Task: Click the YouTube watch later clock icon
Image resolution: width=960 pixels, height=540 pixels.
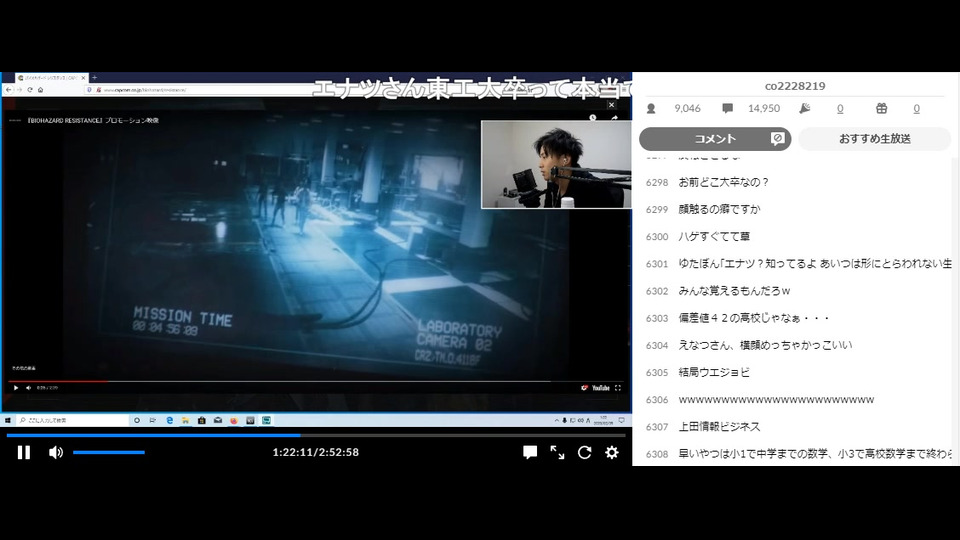Action: pos(593,118)
